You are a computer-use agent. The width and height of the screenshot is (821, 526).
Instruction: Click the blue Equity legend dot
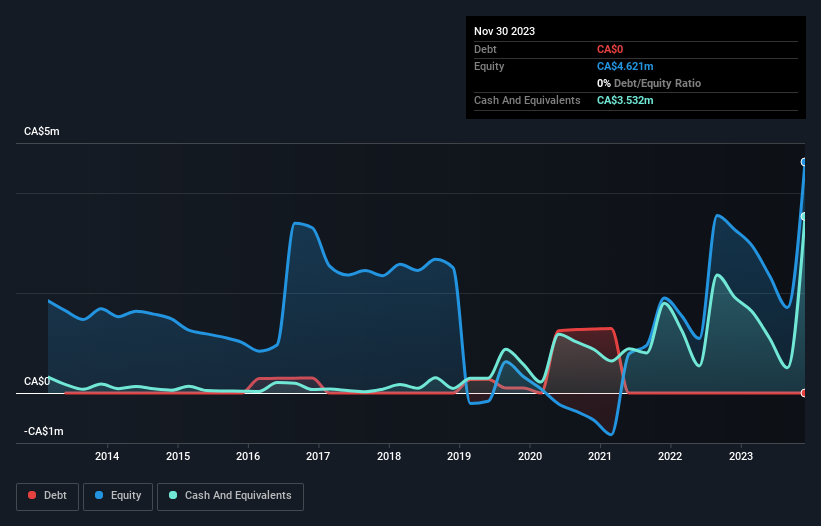[99, 495]
